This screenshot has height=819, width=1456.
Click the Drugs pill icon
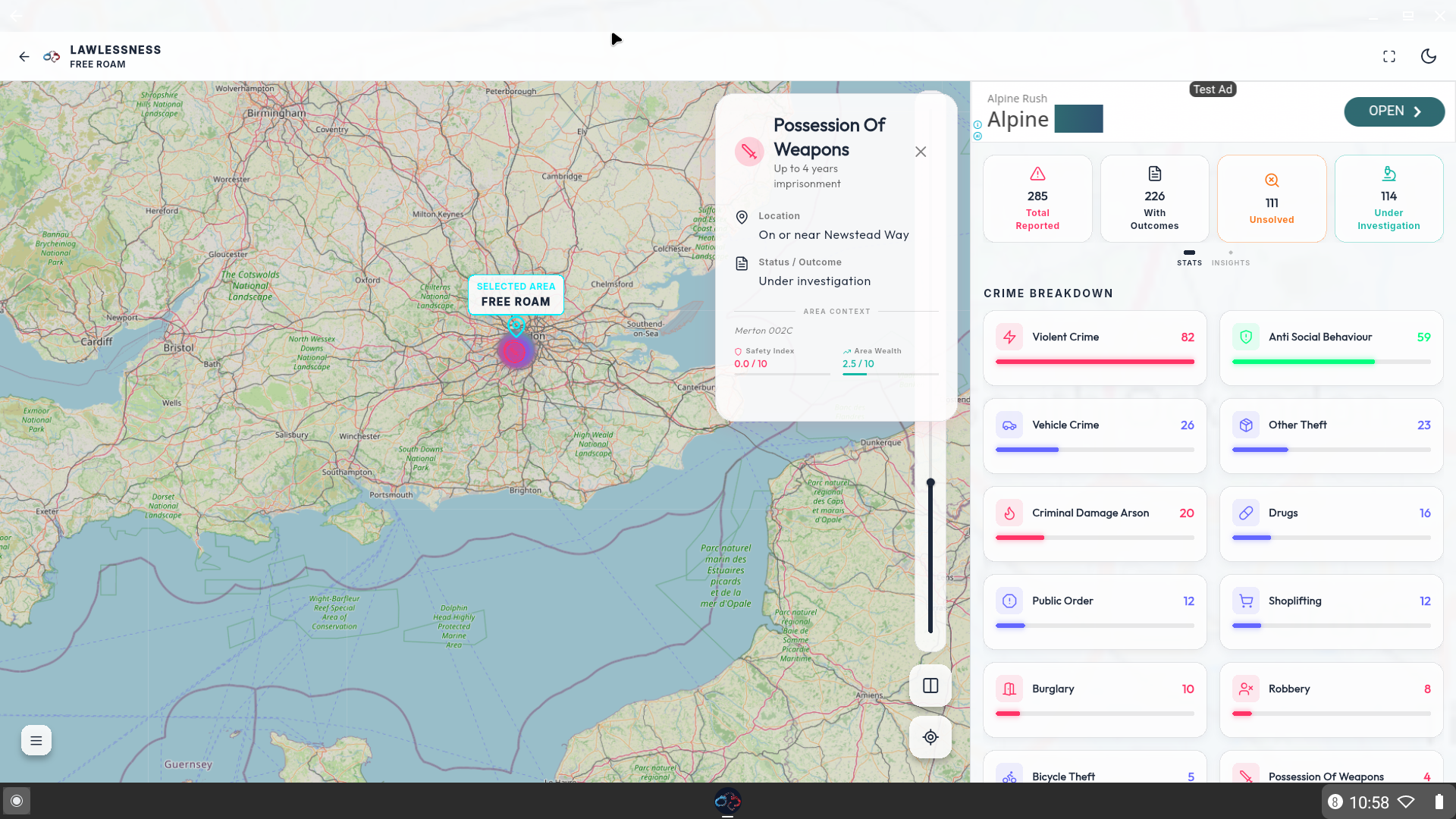(x=1246, y=513)
